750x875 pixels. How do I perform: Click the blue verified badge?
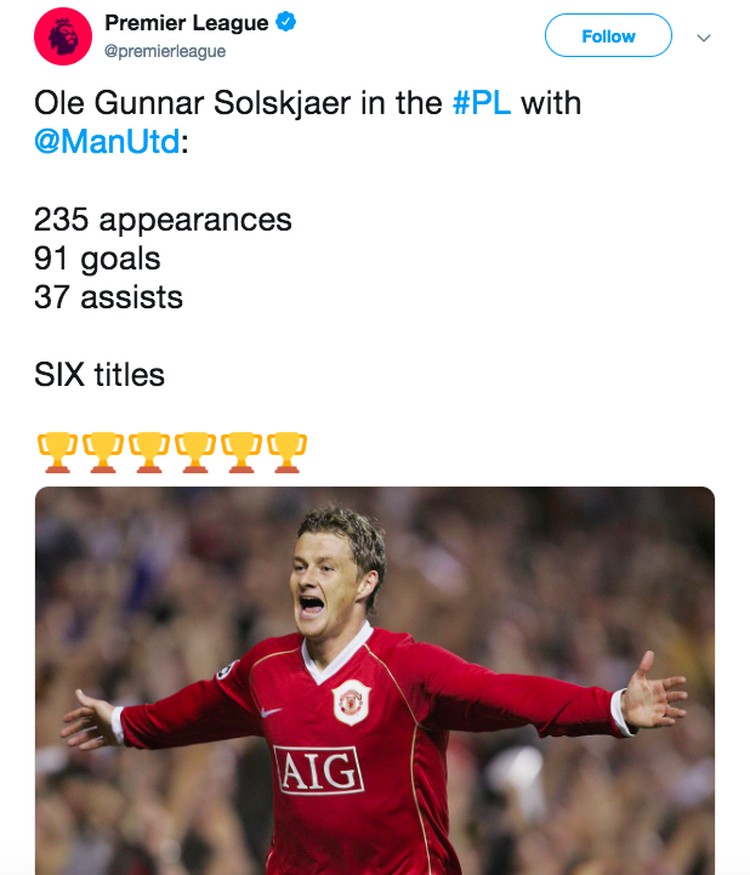pos(286,22)
